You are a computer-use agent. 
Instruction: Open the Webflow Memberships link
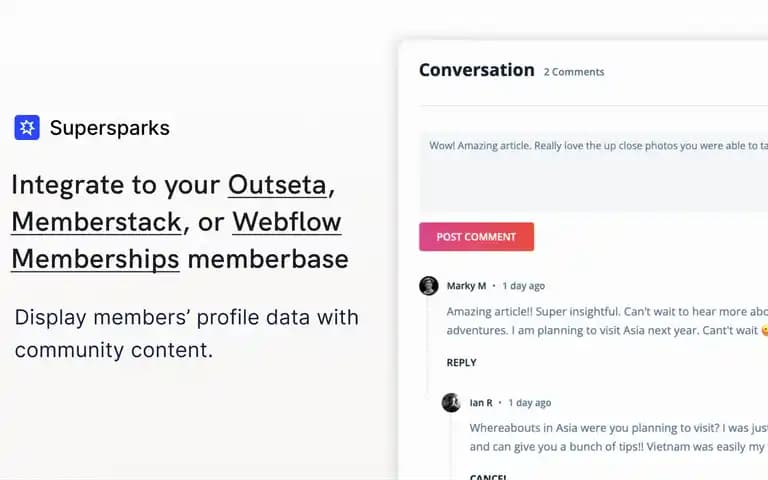point(176,241)
